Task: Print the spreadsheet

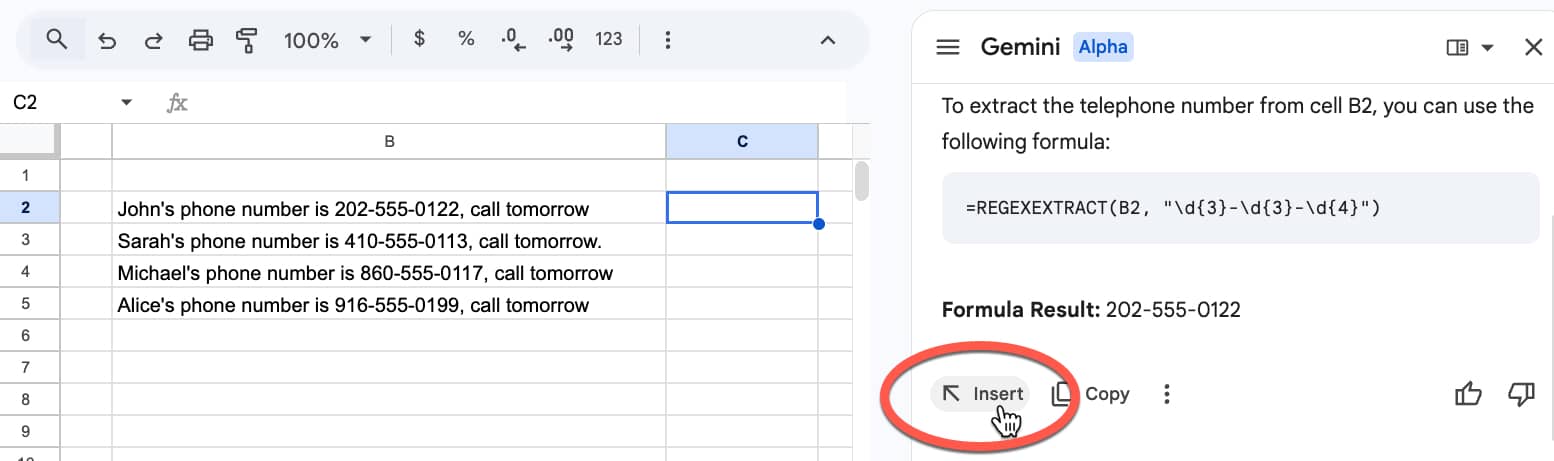Action: pyautogui.click(x=201, y=40)
